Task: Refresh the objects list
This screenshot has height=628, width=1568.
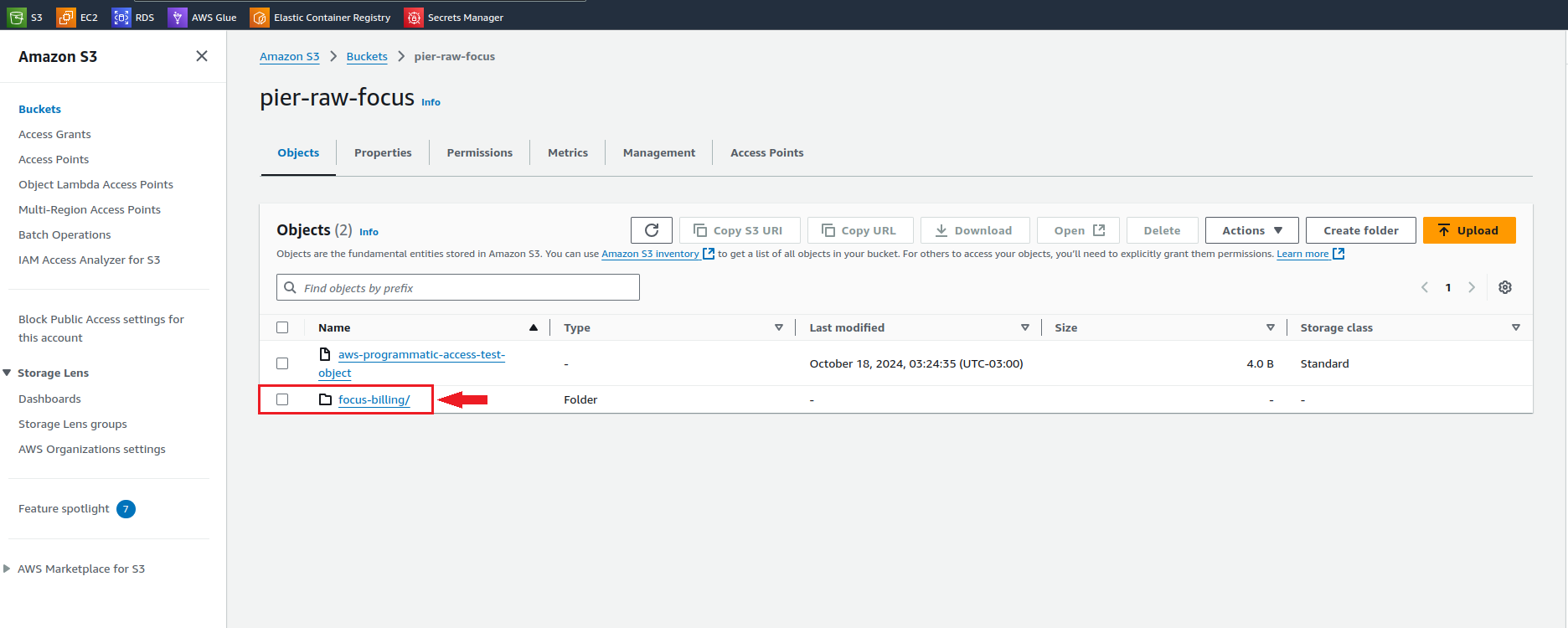Action: click(x=652, y=230)
